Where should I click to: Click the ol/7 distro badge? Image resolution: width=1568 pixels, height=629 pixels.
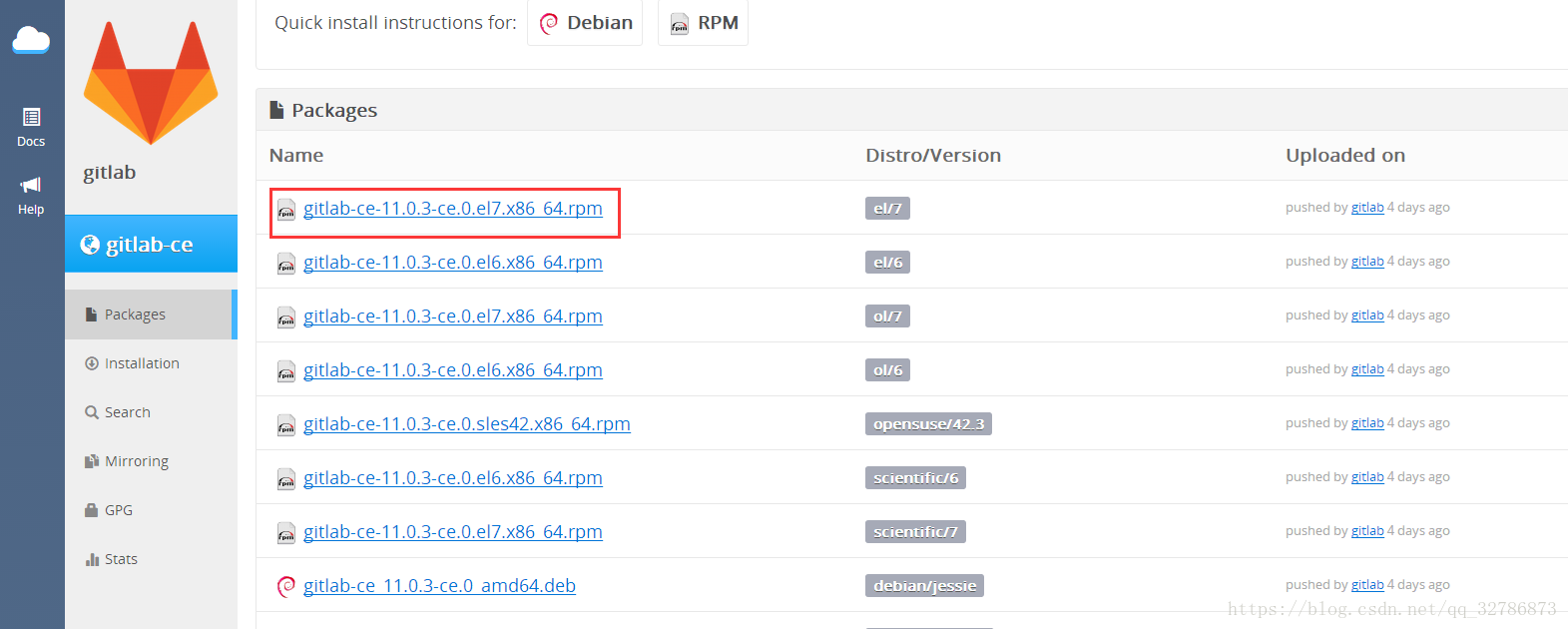(887, 315)
